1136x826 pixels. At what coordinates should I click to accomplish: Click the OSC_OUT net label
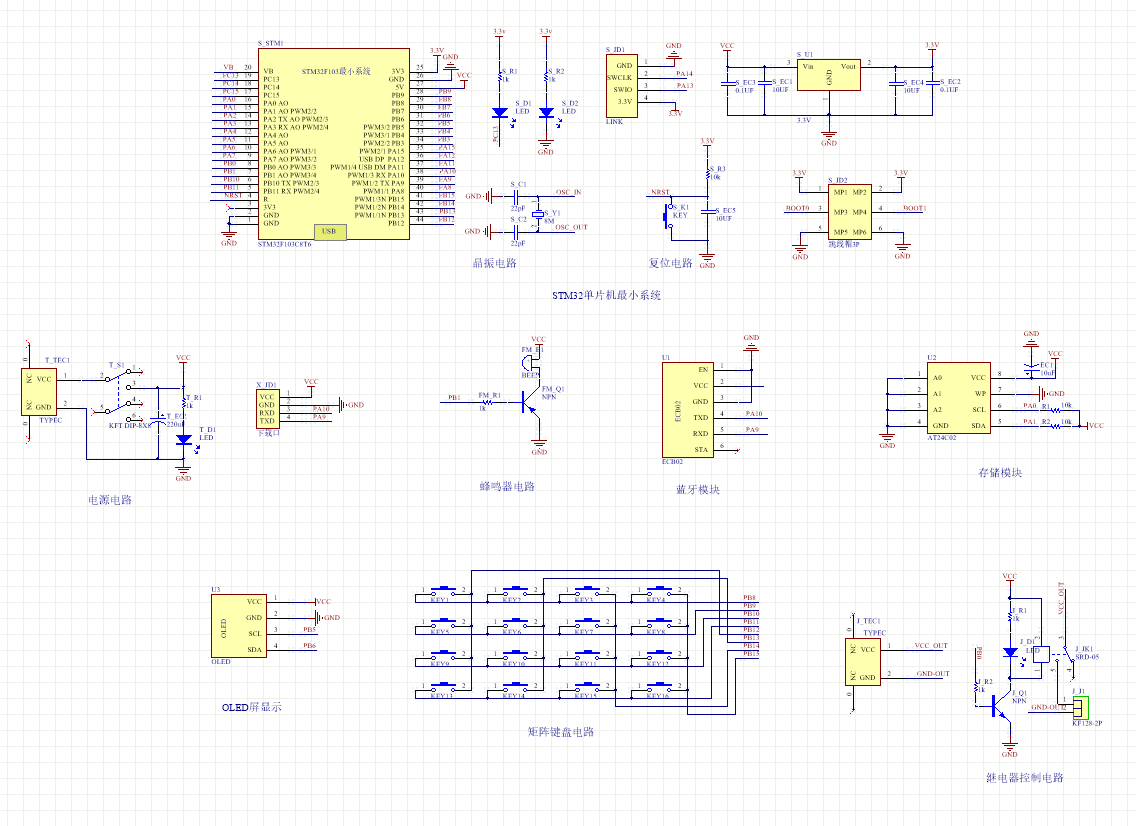[x=572, y=227]
